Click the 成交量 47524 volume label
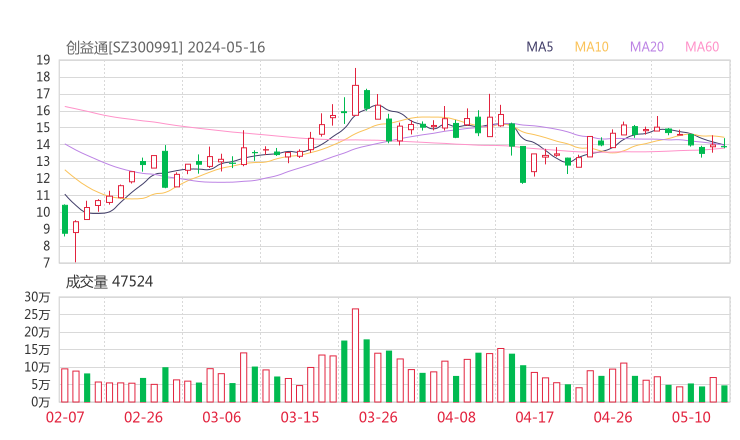740x440 pixels. coord(109,282)
